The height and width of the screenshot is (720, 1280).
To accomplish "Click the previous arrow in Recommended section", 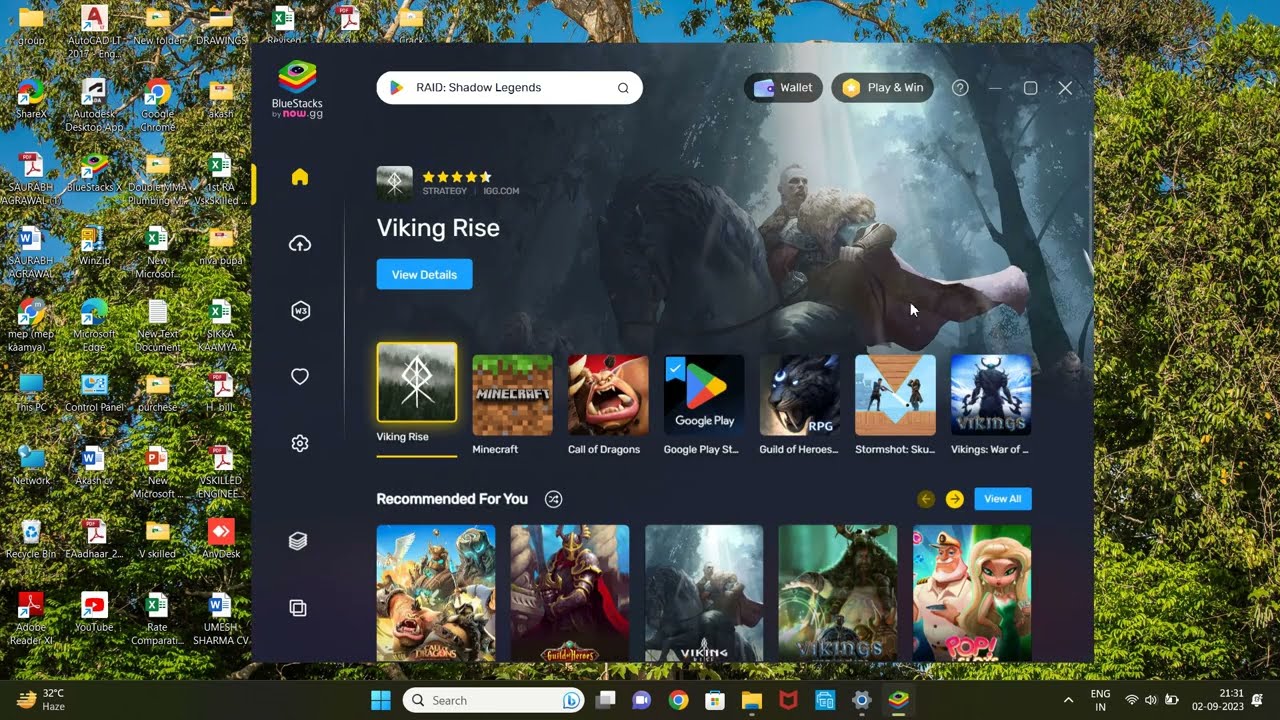I will [926, 499].
